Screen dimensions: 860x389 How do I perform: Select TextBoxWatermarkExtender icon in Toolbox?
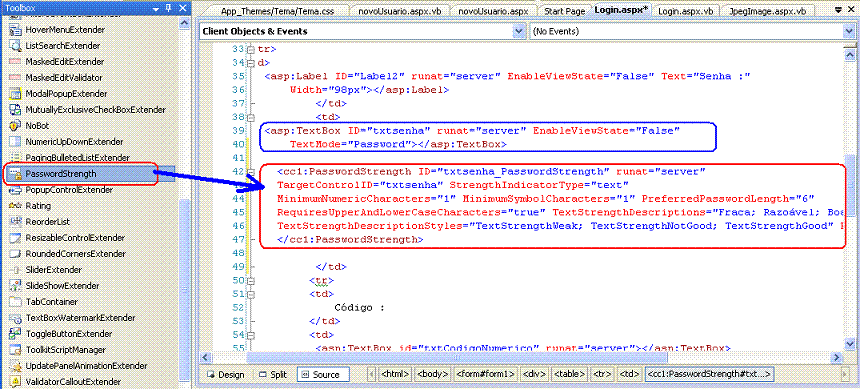(x=15, y=318)
